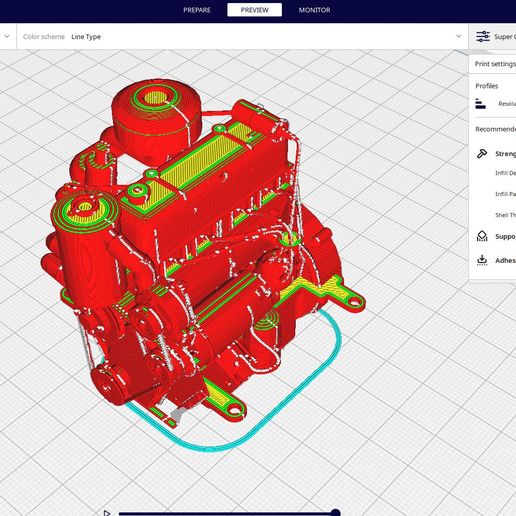Click the Shell Thickness setting label
Image resolution: width=516 pixels, height=516 pixels.
(505, 215)
